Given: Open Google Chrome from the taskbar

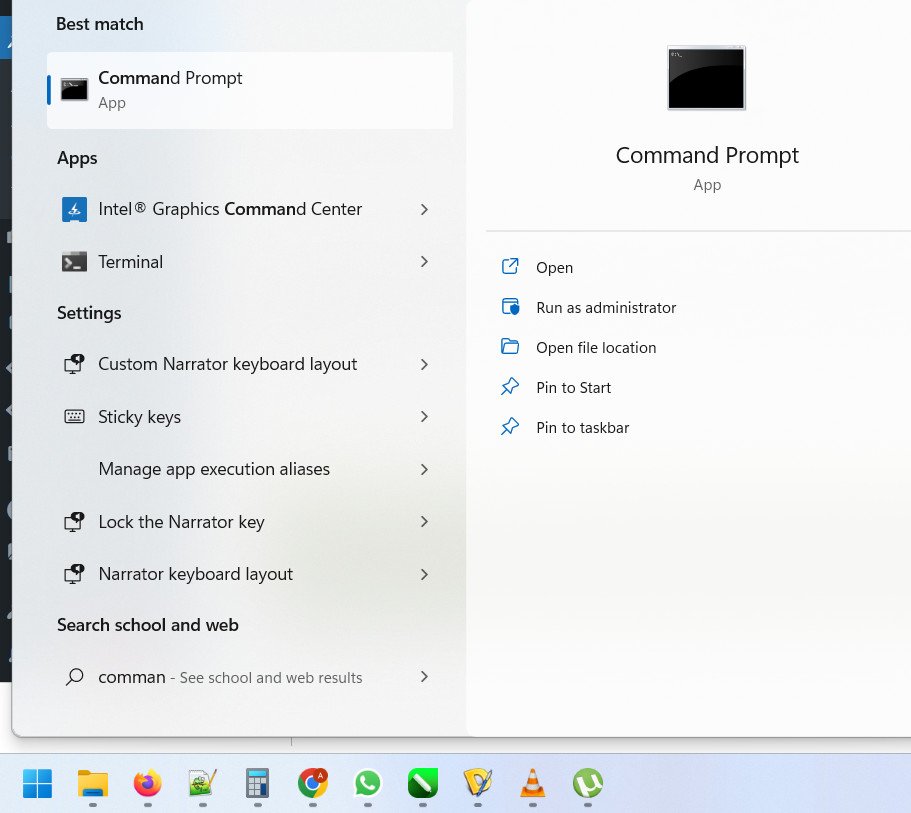Looking at the screenshot, I should [x=313, y=783].
